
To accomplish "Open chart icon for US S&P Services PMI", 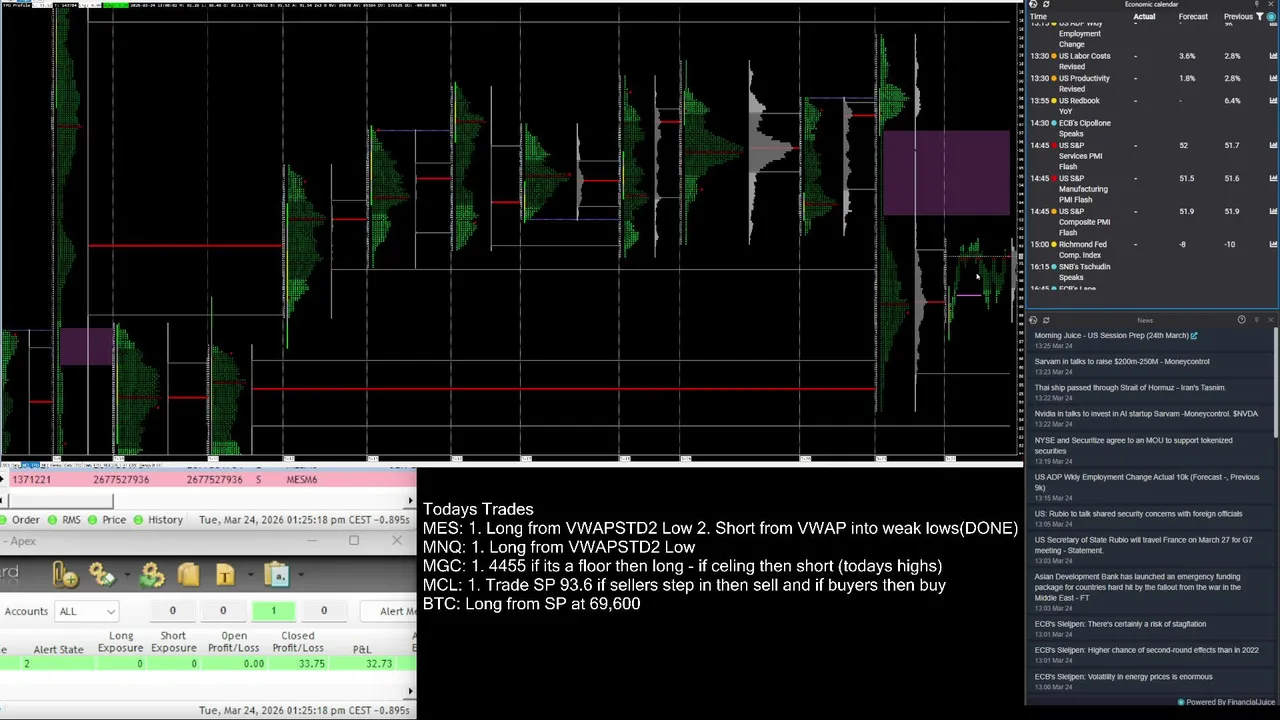I will (1273, 146).
